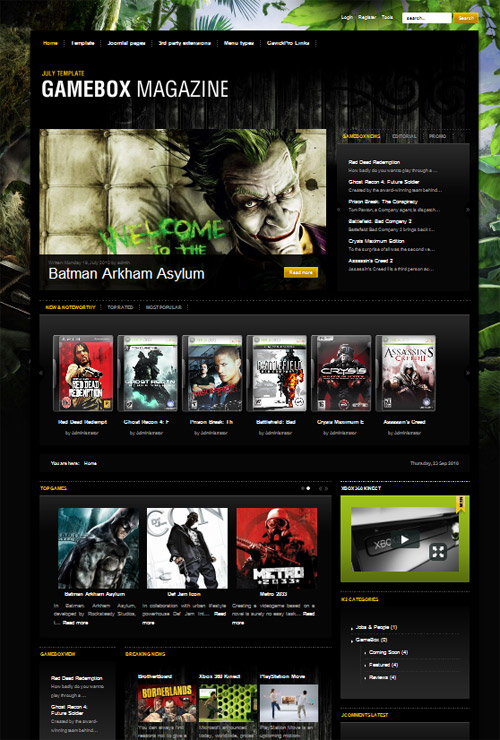500x740 pixels.
Task: Open Red Dead Redemption game cover
Action: click(x=83, y=373)
